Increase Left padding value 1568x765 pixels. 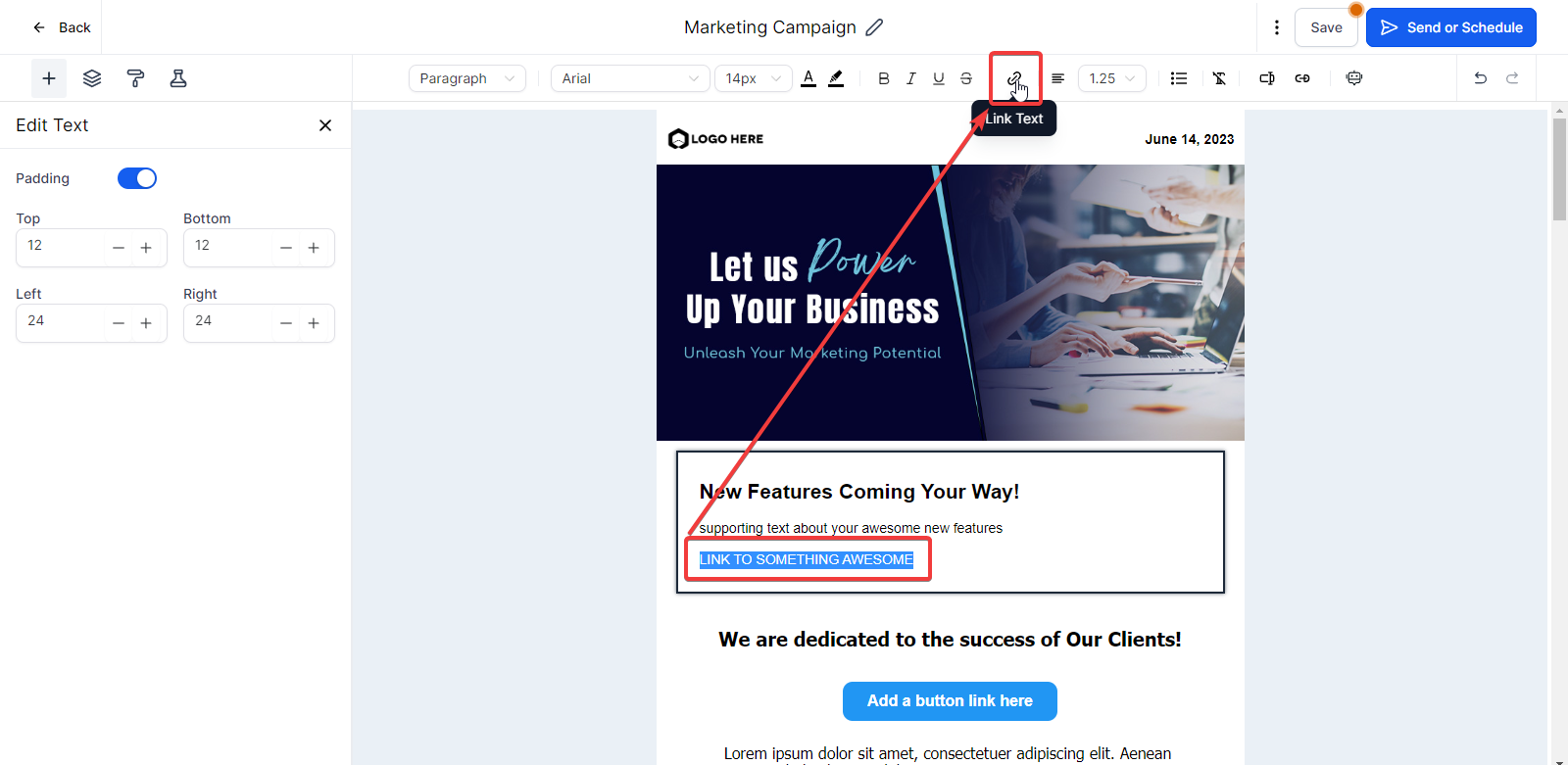click(146, 323)
